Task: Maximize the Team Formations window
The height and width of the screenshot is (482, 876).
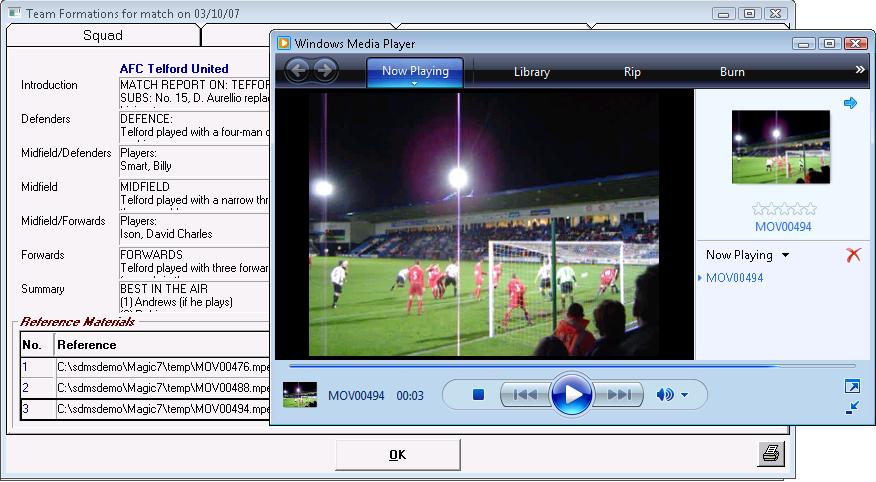Action: pyautogui.click(x=750, y=13)
